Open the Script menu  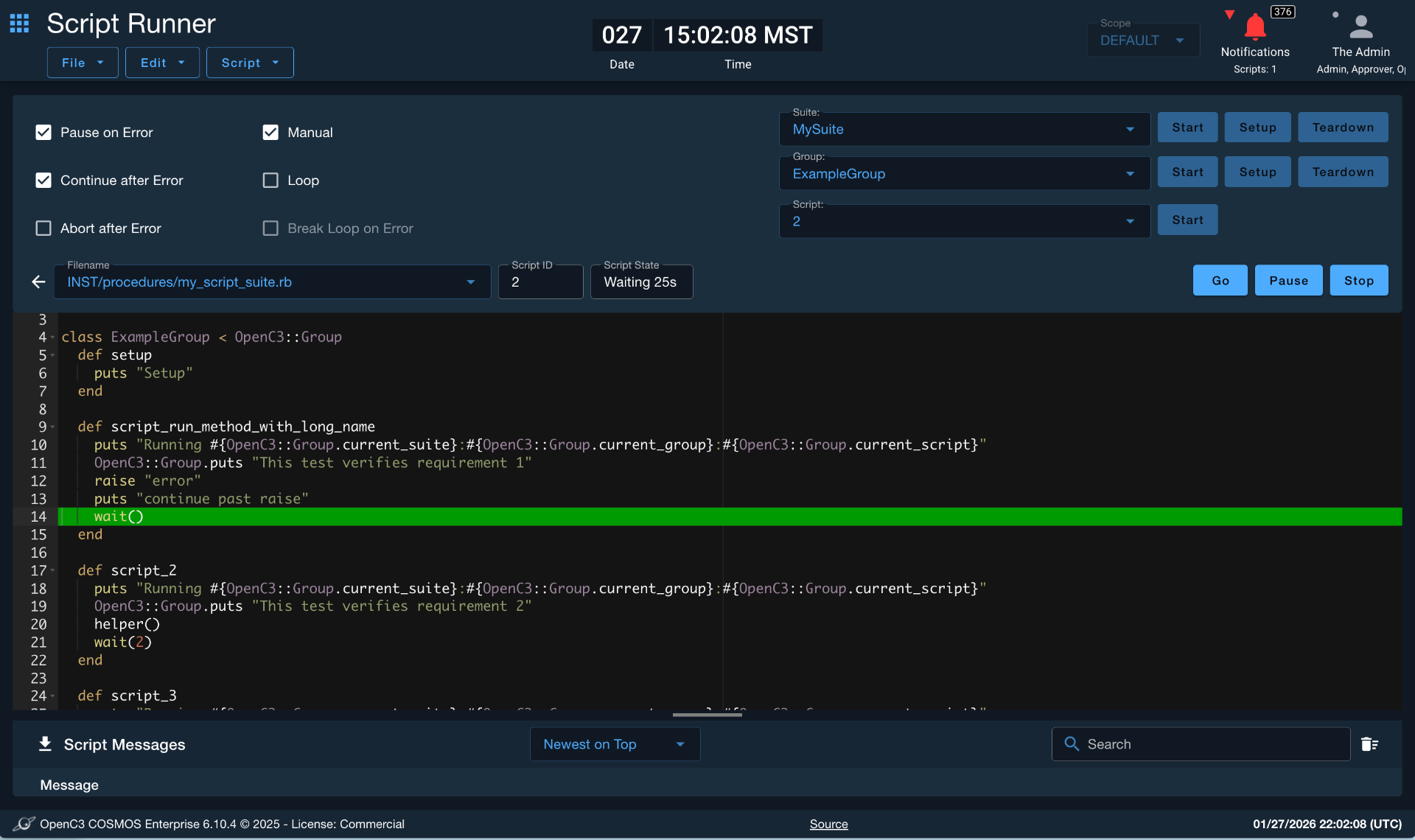coord(250,63)
